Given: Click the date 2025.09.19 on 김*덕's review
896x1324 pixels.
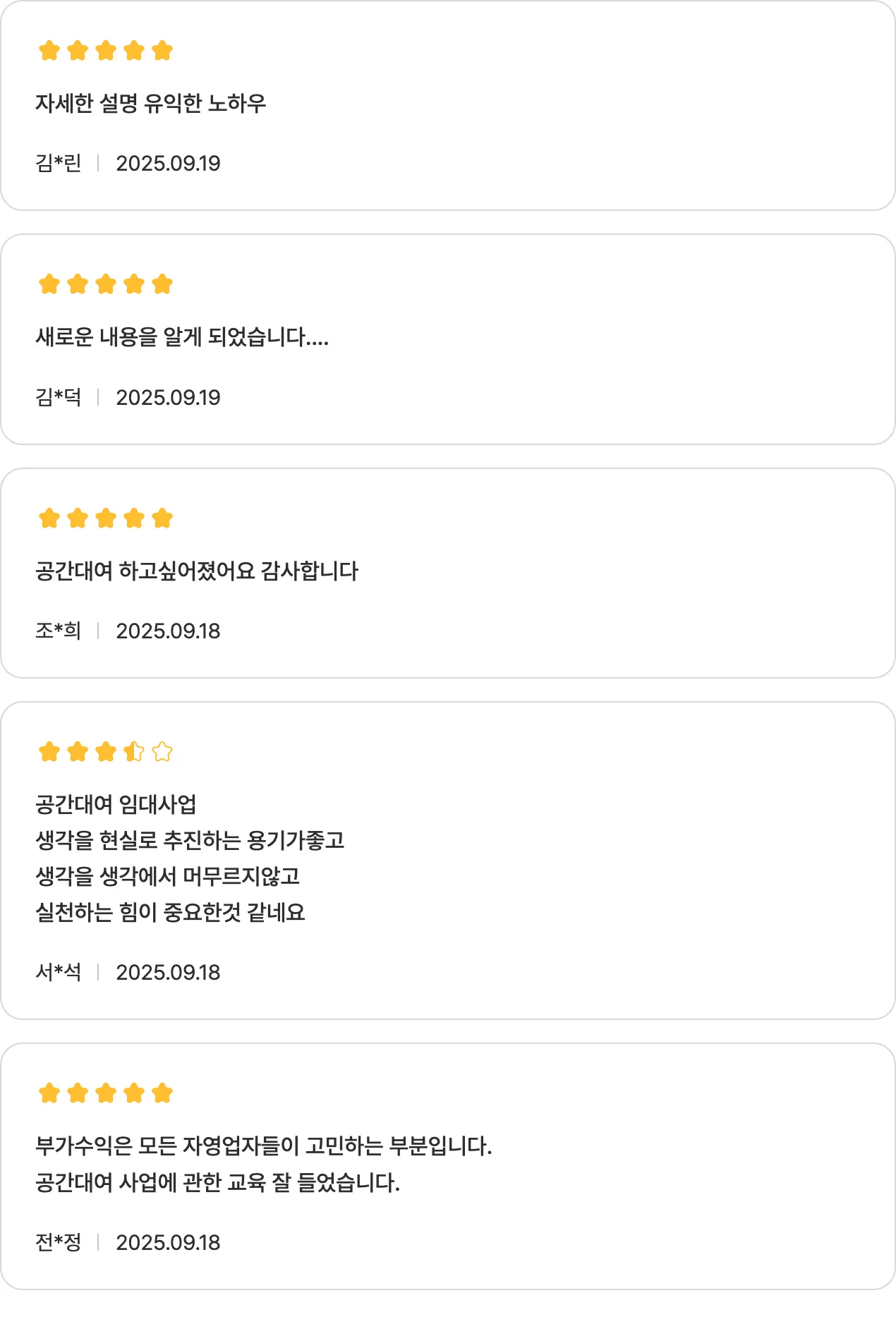Looking at the screenshot, I should pos(168,398).
